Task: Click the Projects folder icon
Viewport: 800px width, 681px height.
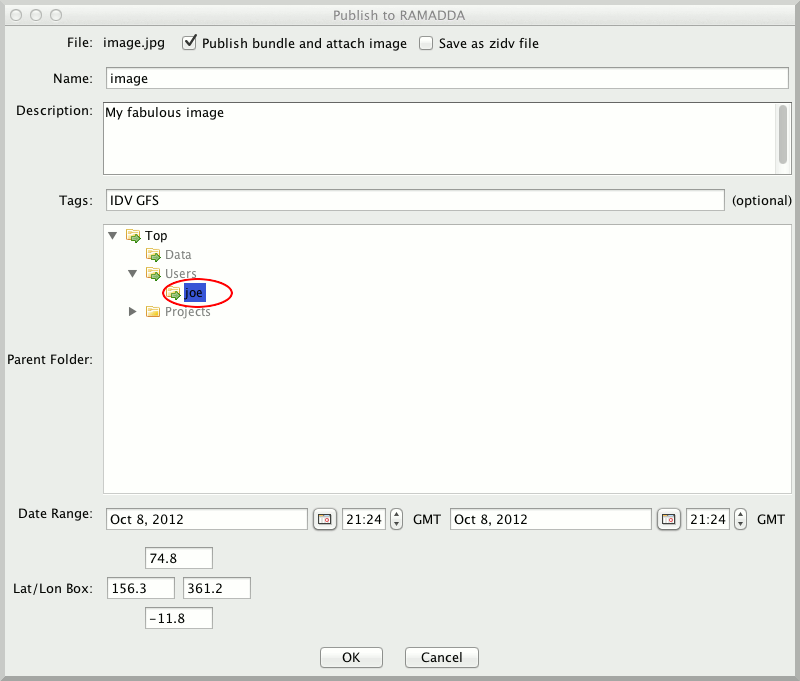Action: [x=153, y=312]
